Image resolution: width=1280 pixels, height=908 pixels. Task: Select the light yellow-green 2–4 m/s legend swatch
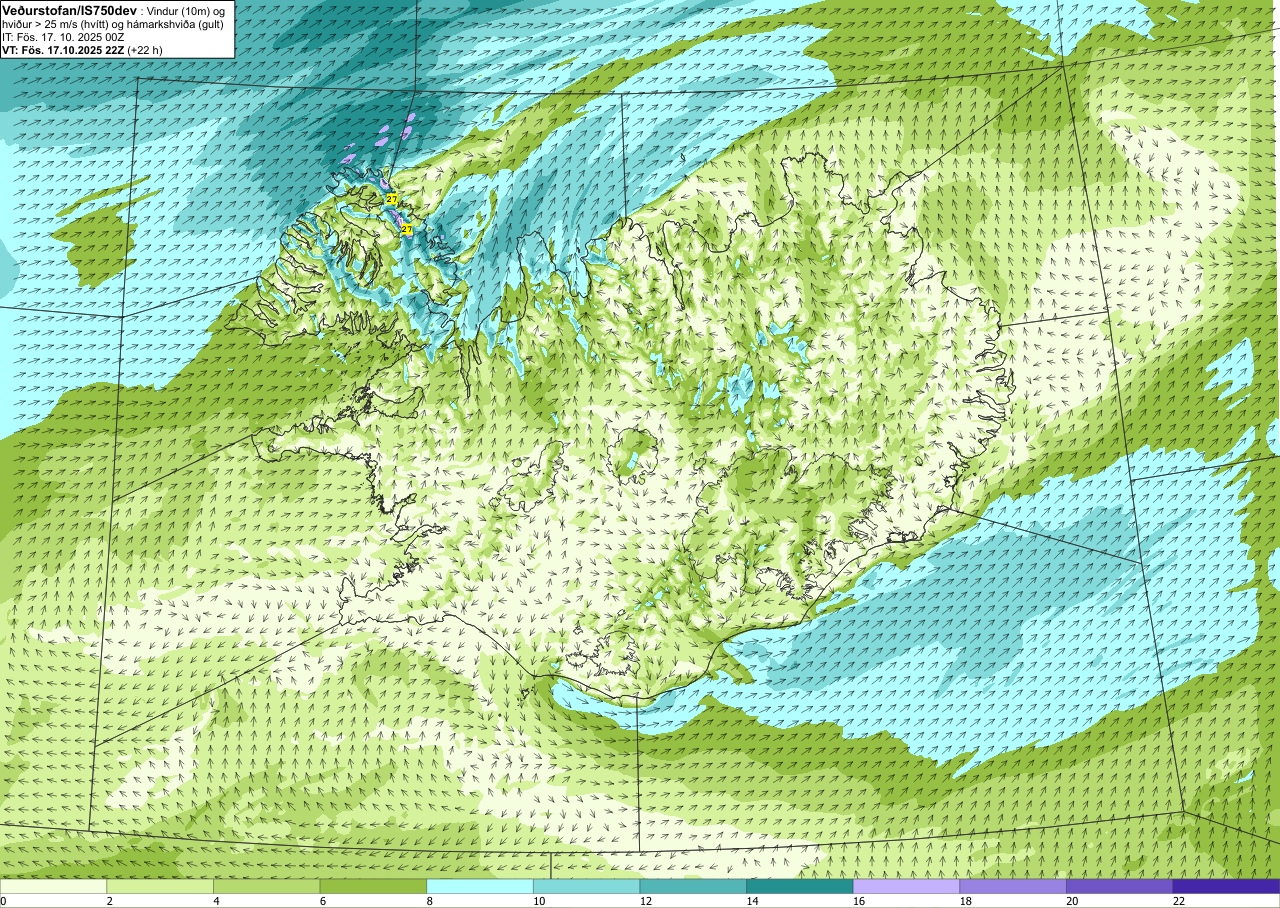160,886
